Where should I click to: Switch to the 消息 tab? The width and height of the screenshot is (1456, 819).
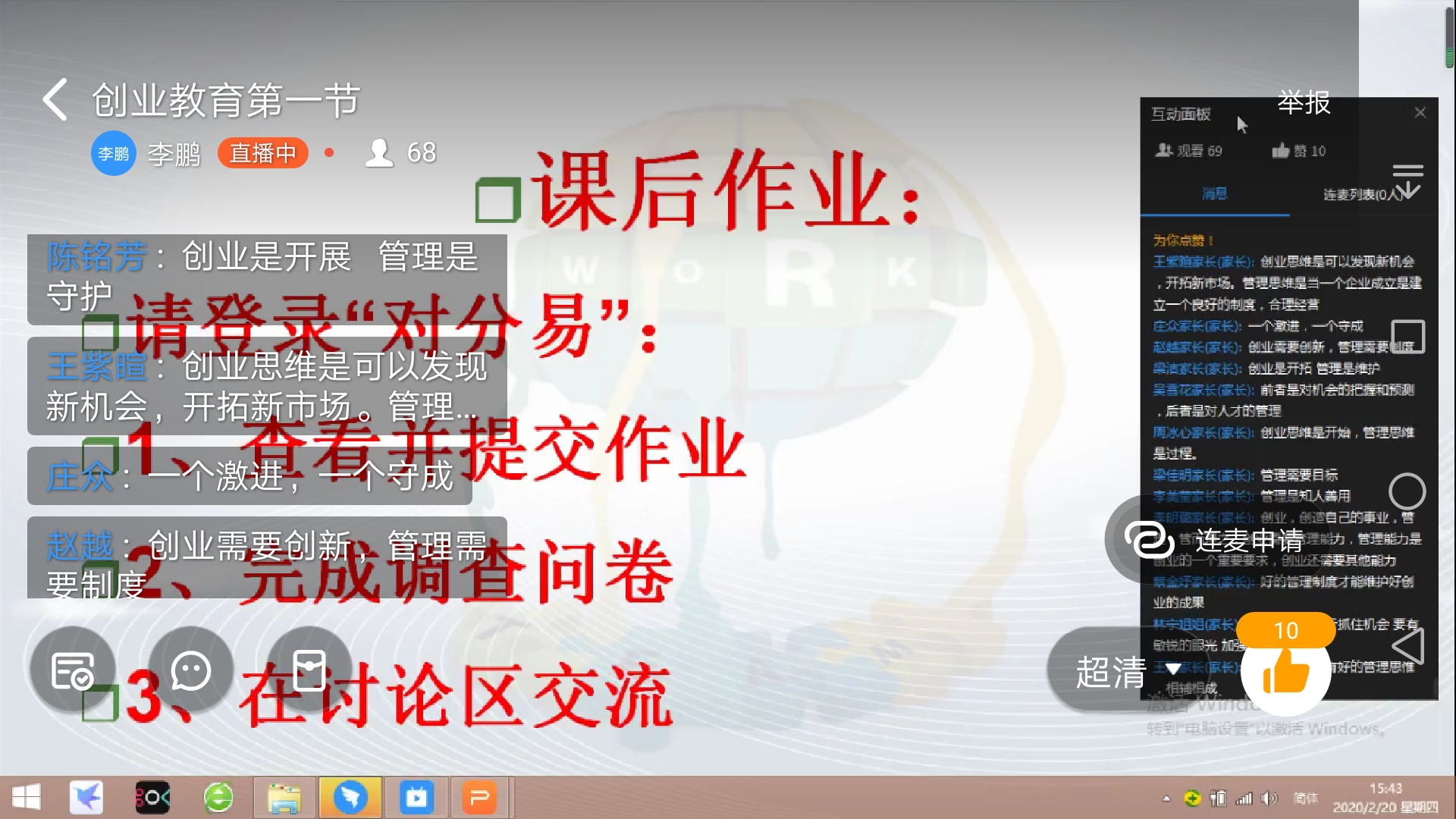tap(1214, 194)
